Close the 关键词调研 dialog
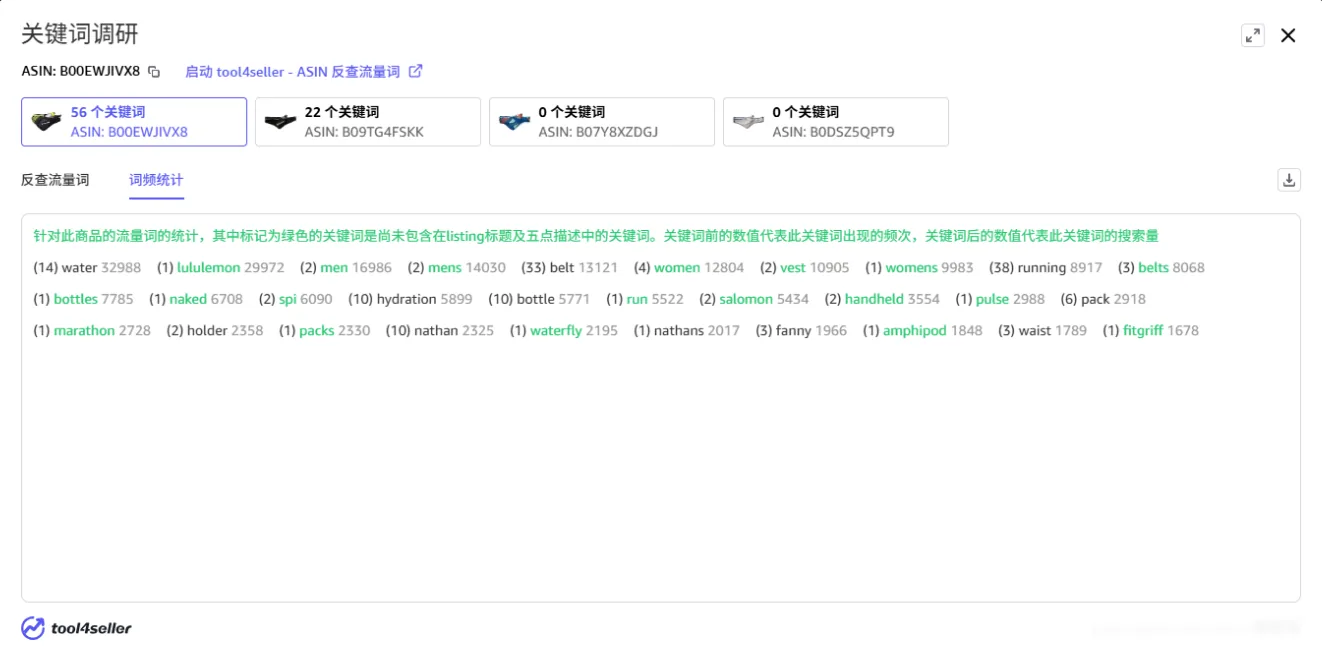 click(x=1288, y=36)
